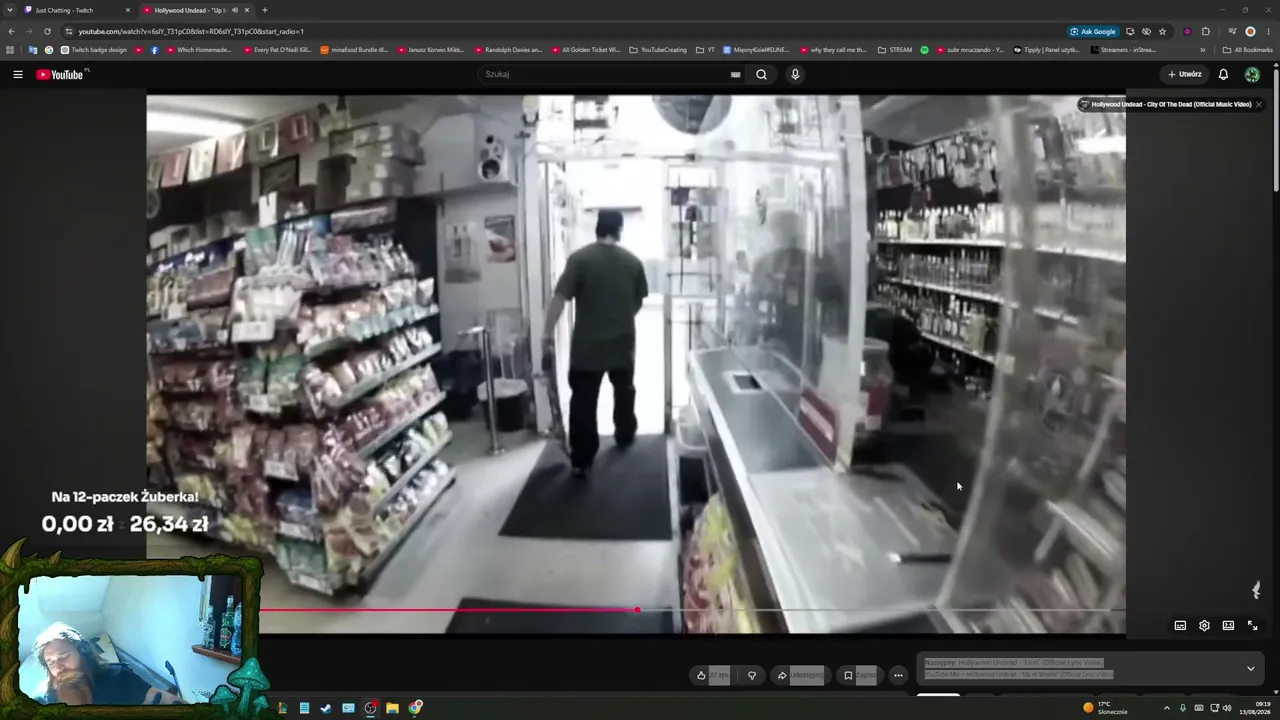Go to the YouTube home logo

(x=62, y=74)
